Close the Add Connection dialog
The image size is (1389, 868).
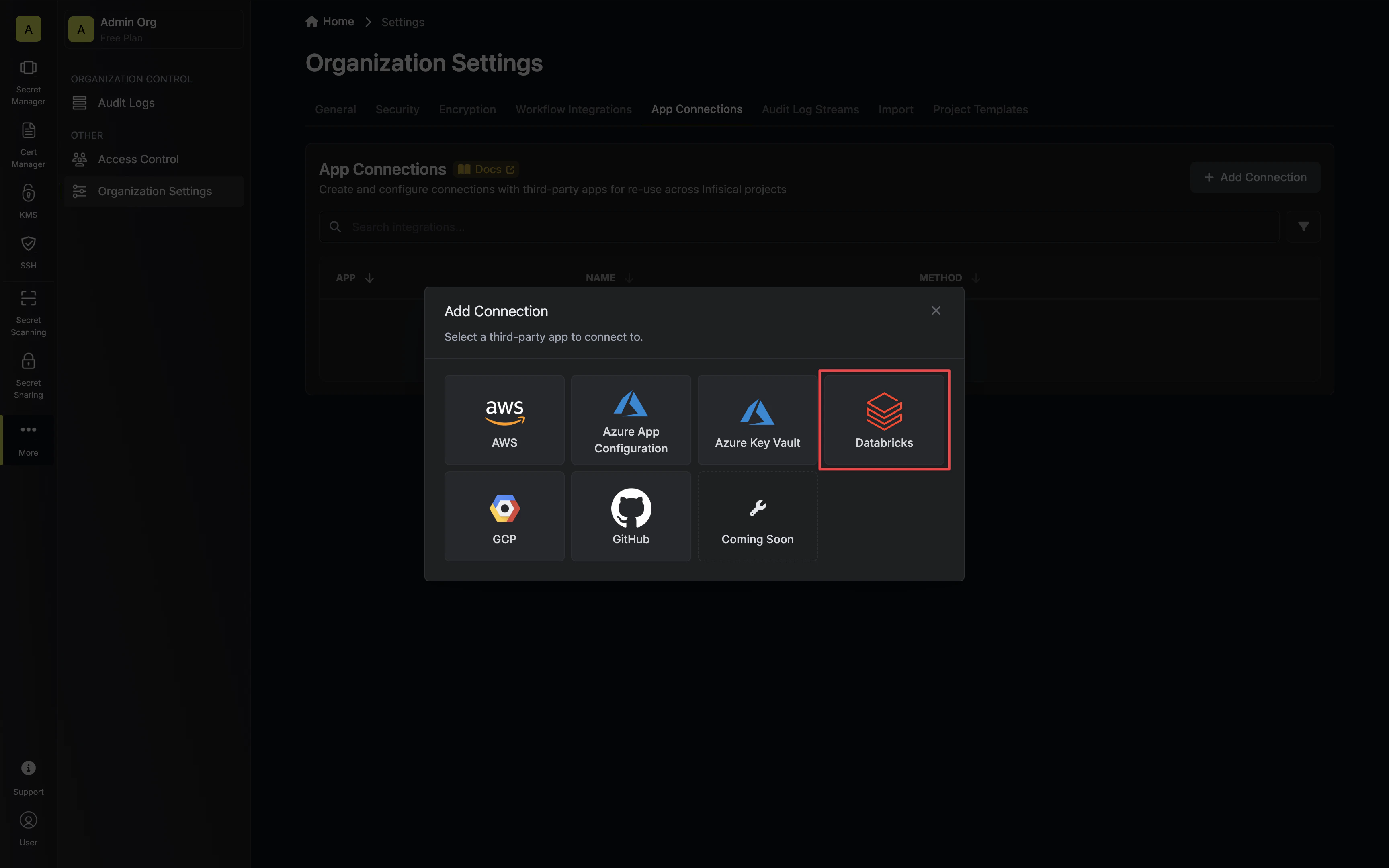click(936, 311)
